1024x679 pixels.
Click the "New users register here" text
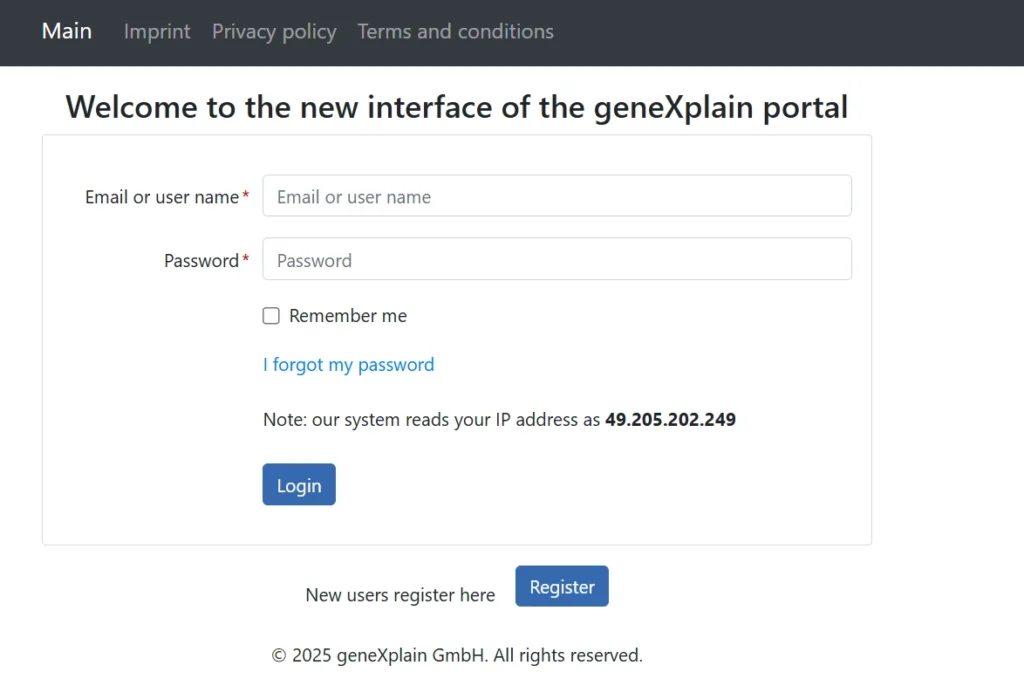400,595
